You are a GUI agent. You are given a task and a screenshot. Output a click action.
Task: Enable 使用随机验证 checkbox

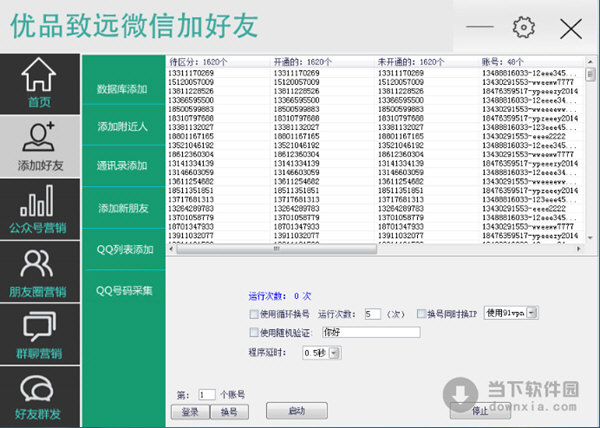coord(253,332)
